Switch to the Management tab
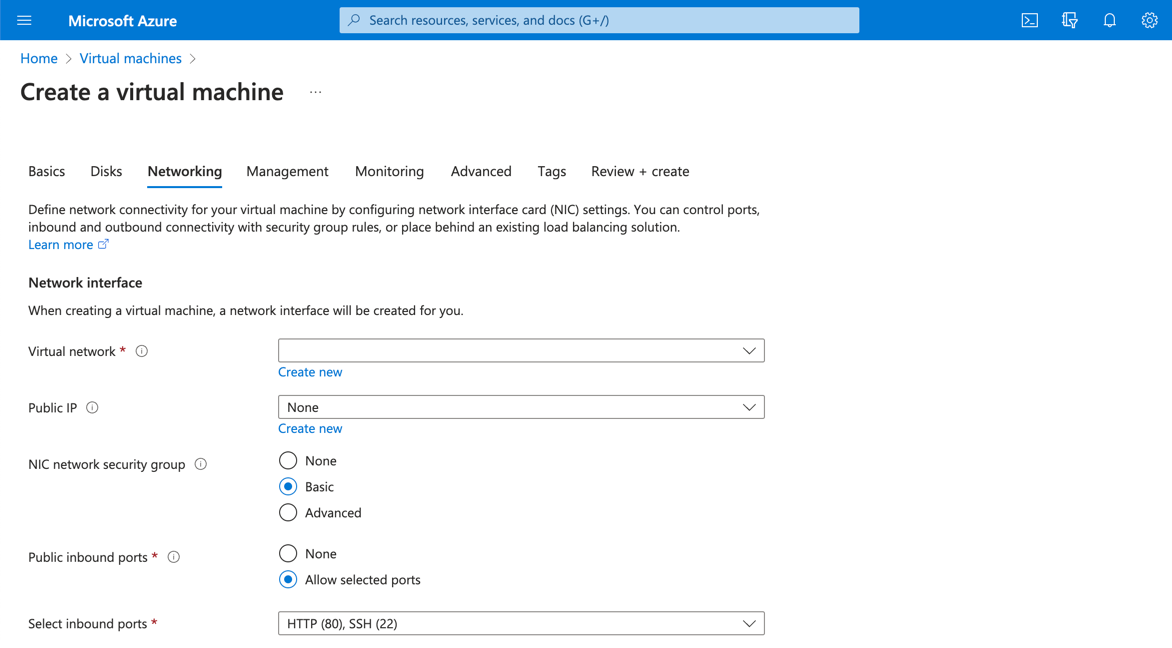The width and height of the screenshot is (1172, 648). [287, 171]
